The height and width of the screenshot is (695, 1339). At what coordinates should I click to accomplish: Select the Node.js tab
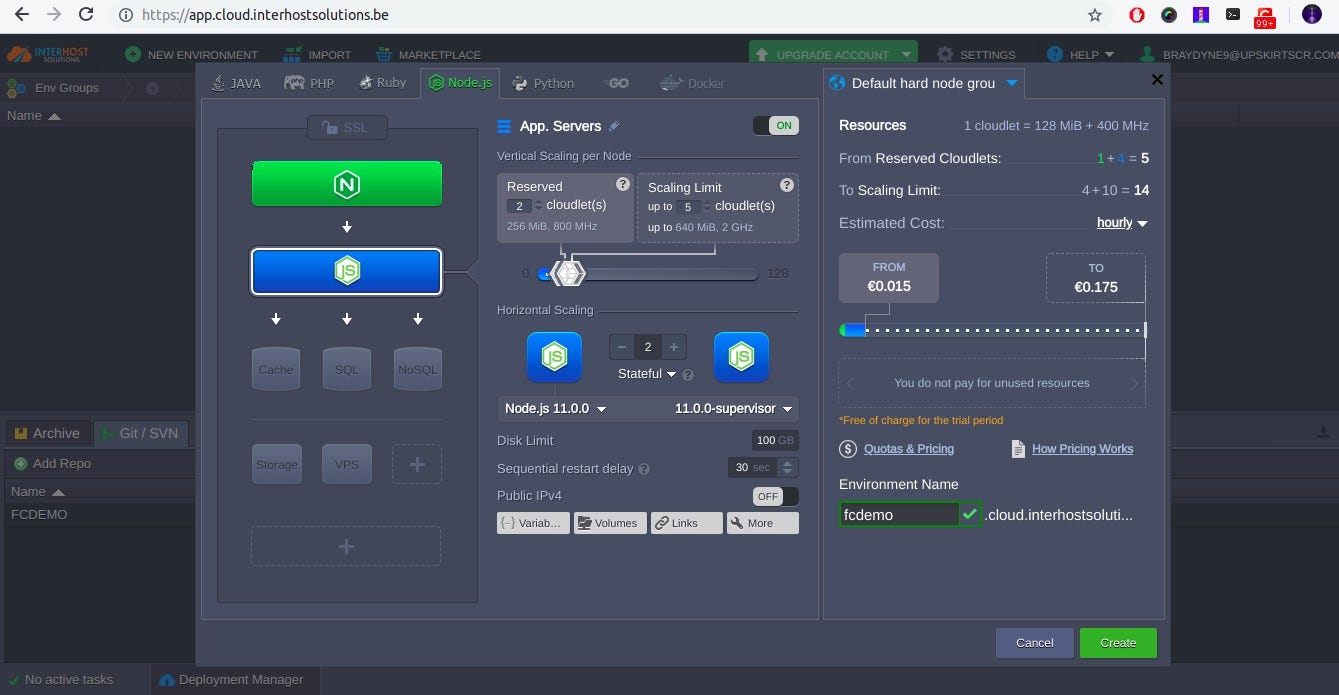(x=460, y=83)
